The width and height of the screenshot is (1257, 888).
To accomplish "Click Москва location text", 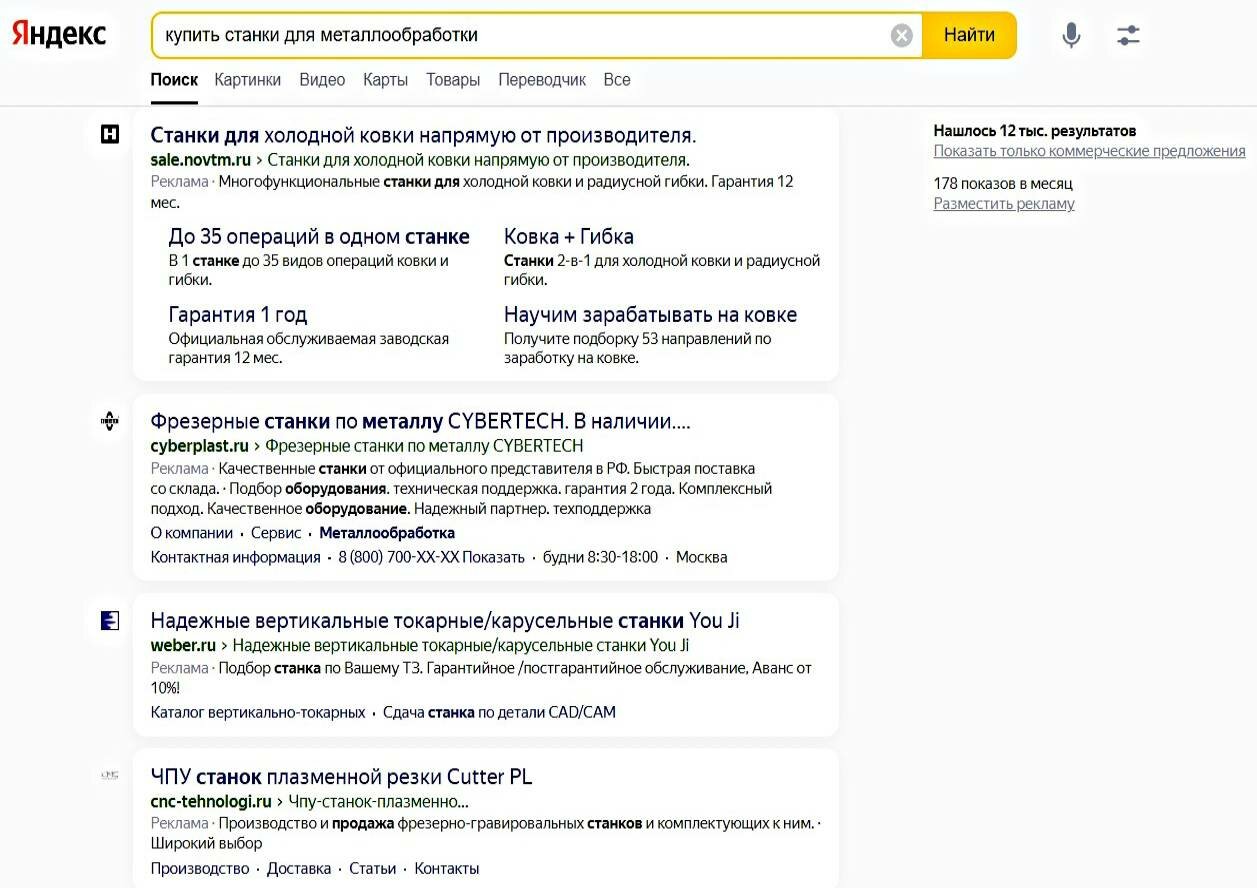I will tap(702, 557).
